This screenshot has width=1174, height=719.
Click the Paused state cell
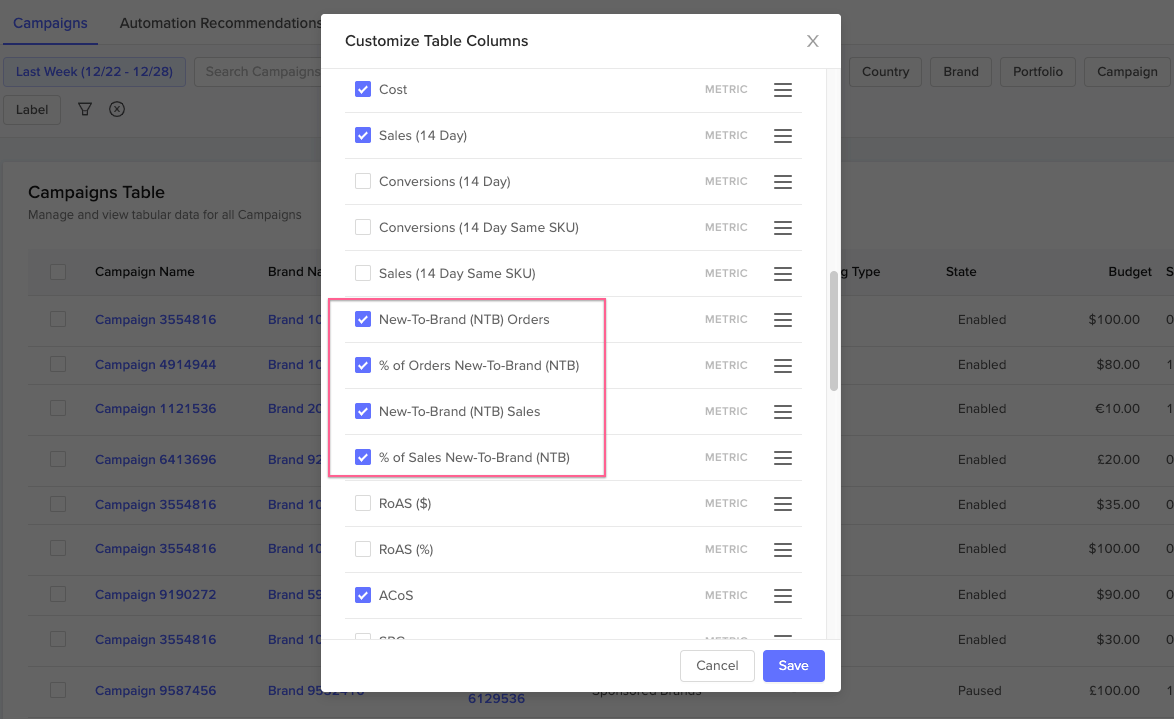point(979,691)
